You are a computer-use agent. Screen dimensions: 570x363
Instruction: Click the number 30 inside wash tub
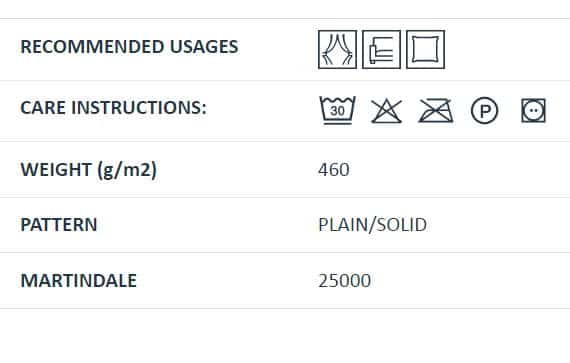coord(337,111)
